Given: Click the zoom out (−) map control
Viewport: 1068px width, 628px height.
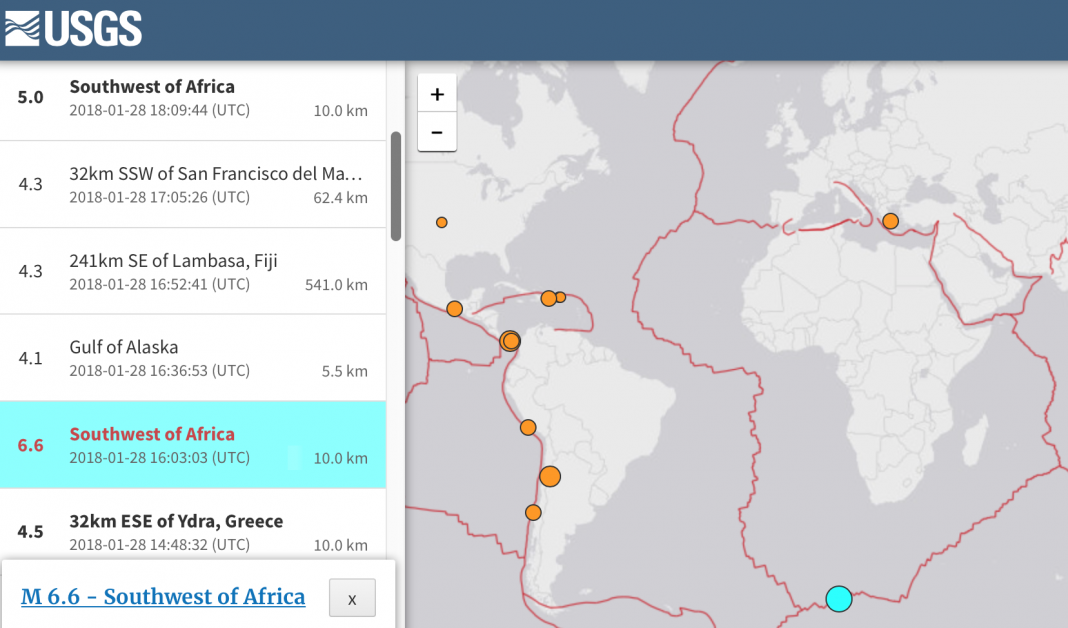Looking at the screenshot, I should click(437, 132).
